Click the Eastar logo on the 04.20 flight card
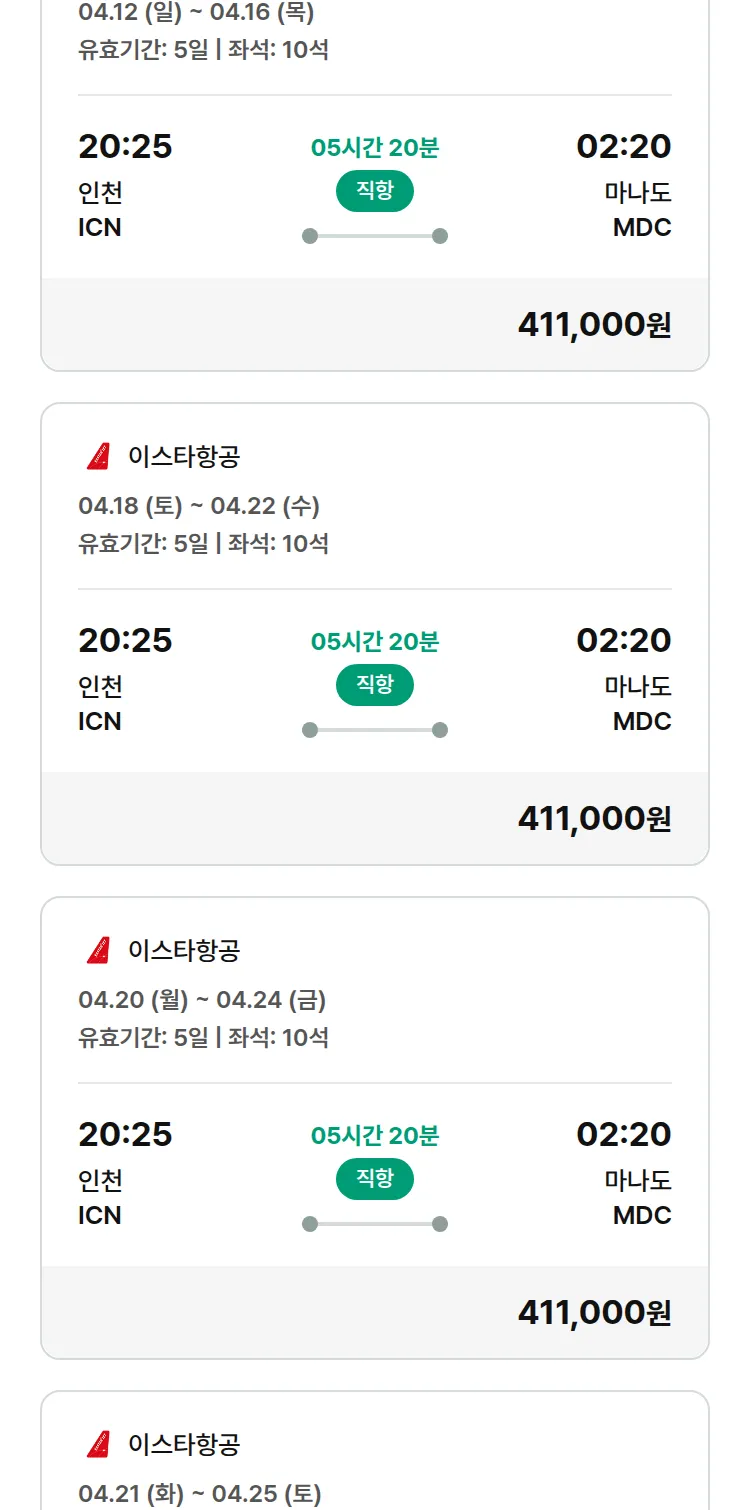The width and height of the screenshot is (750, 1510). pyautogui.click(x=98, y=950)
